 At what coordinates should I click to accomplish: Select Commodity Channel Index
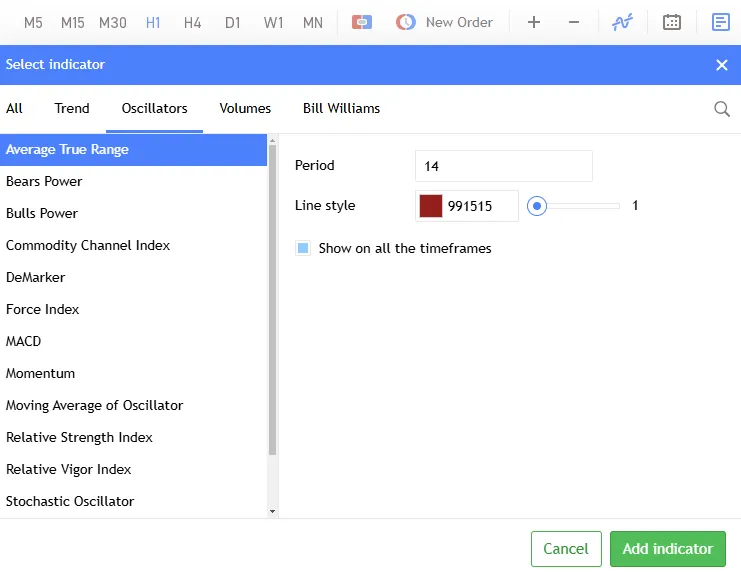click(x=133, y=246)
